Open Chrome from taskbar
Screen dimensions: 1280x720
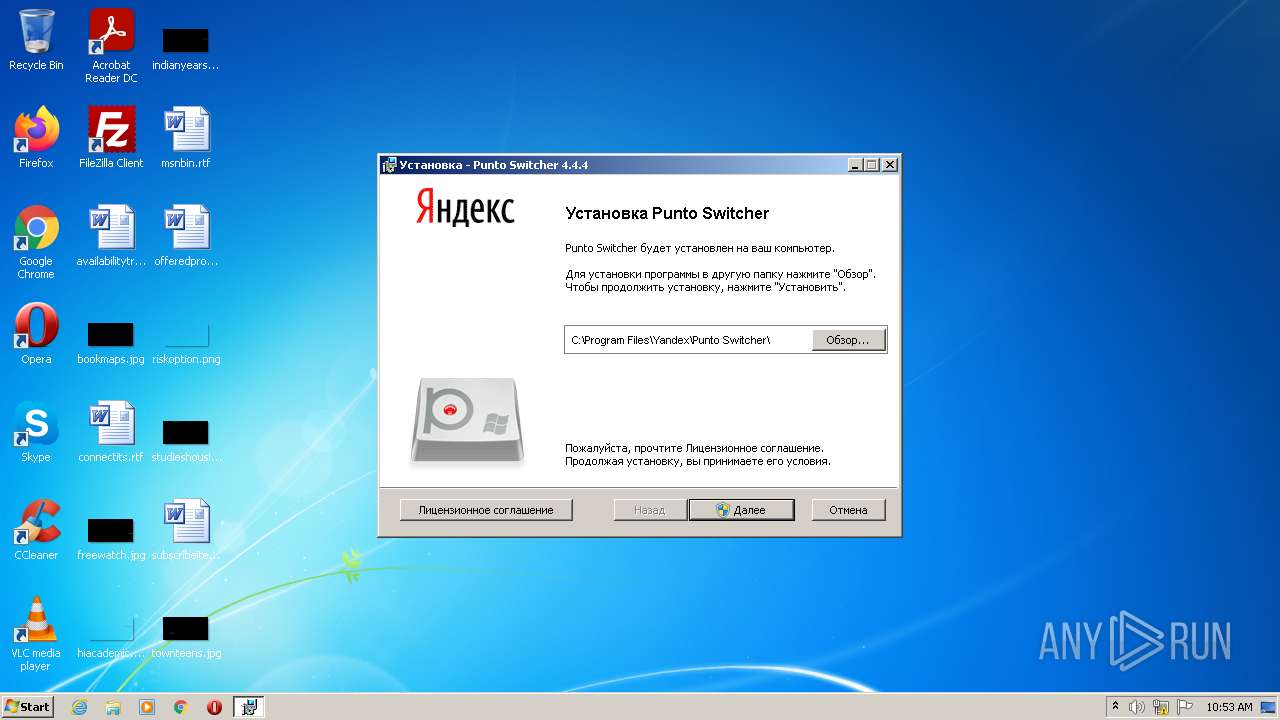pyautogui.click(x=181, y=707)
